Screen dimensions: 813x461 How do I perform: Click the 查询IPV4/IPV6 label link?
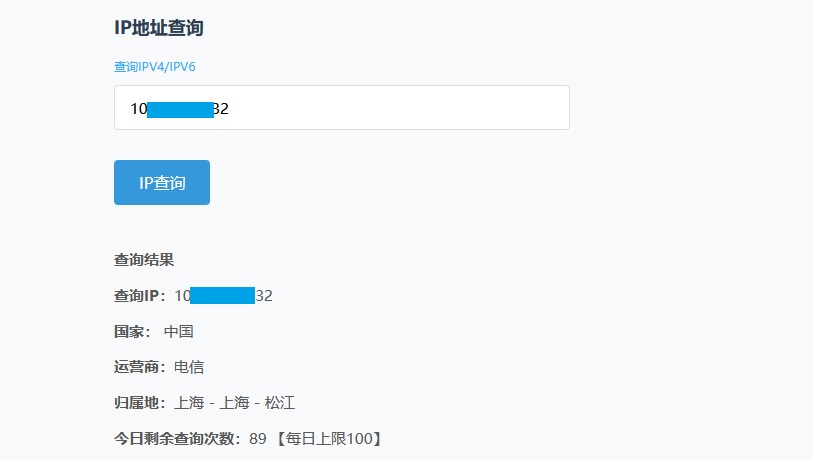(x=161, y=67)
